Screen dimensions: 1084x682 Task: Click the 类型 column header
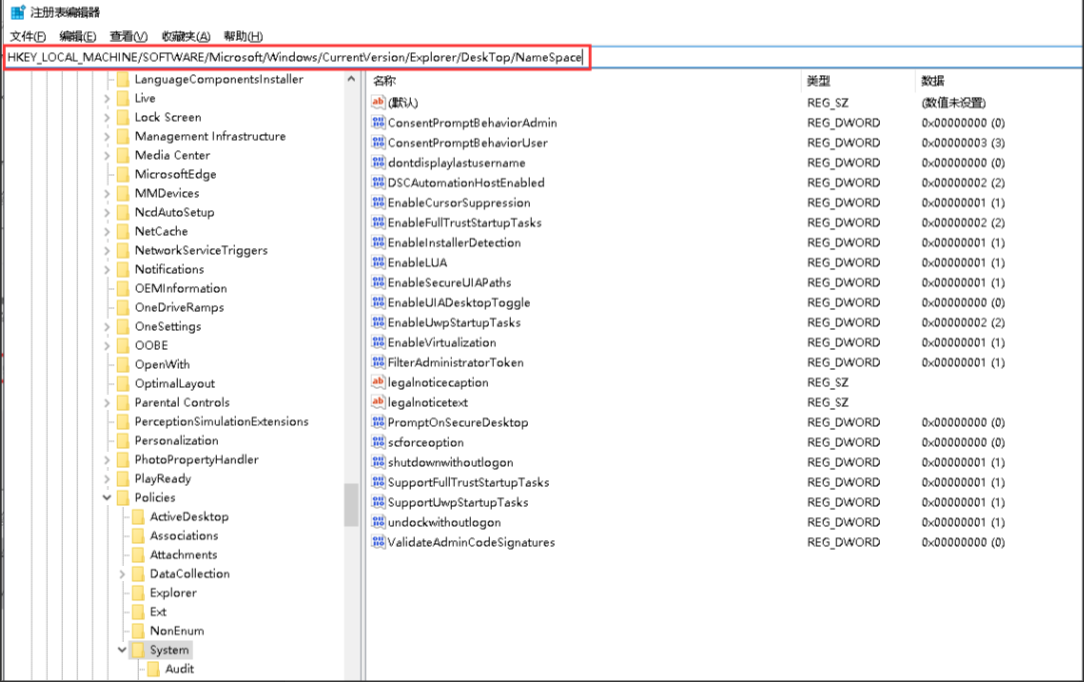(819, 81)
